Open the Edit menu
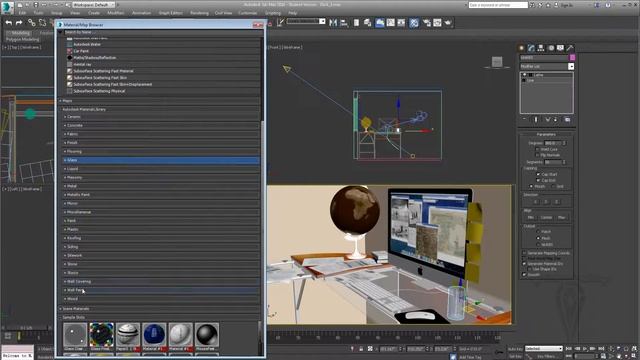 tap(22, 13)
